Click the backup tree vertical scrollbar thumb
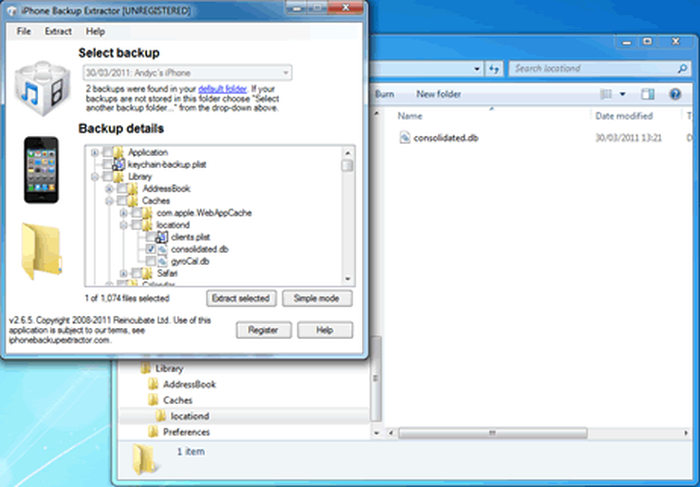 pos(347,166)
